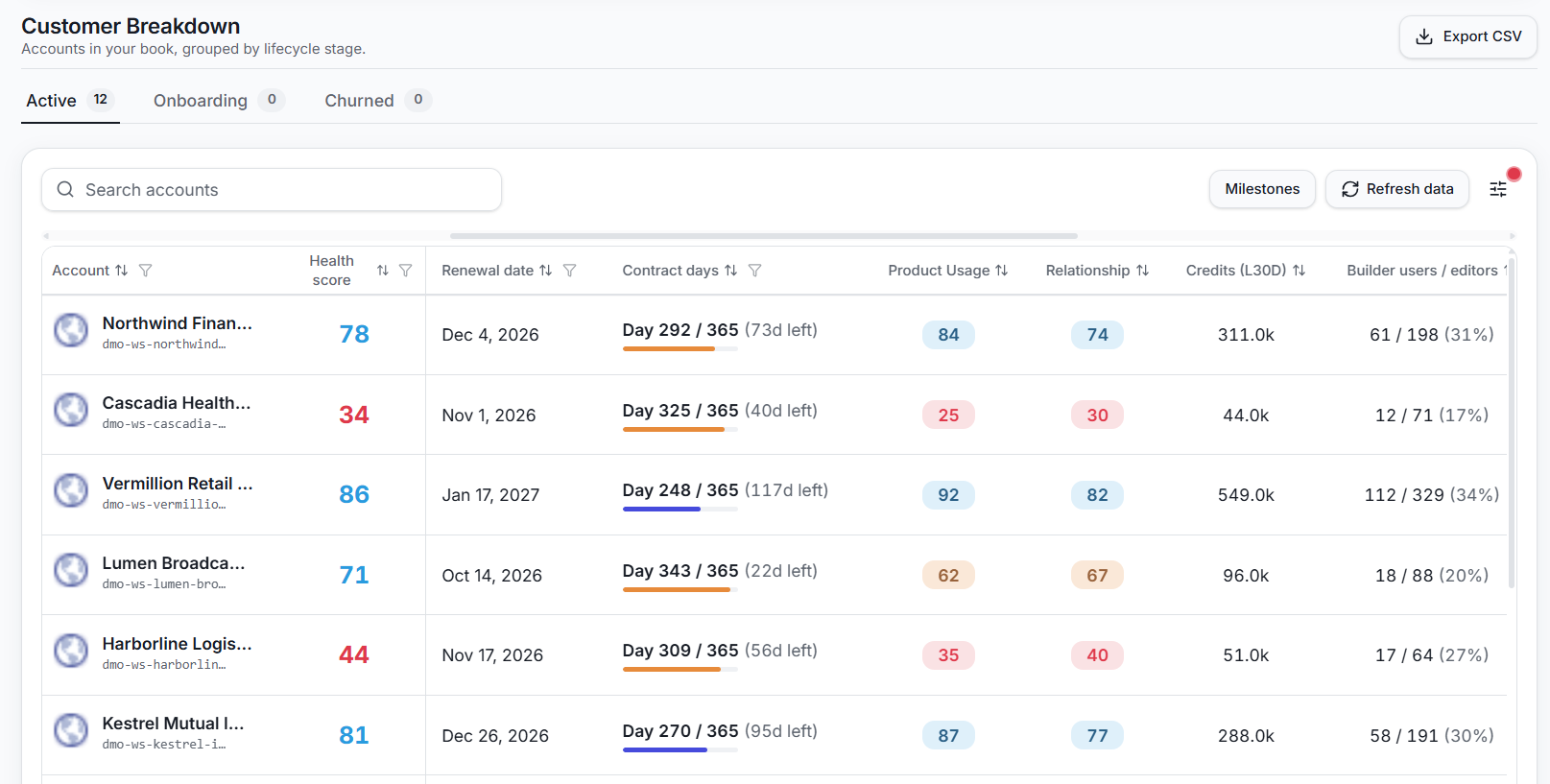Sort by Relationship column arrows
This screenshot has width=1550, height=784.
click(1142, 271)
